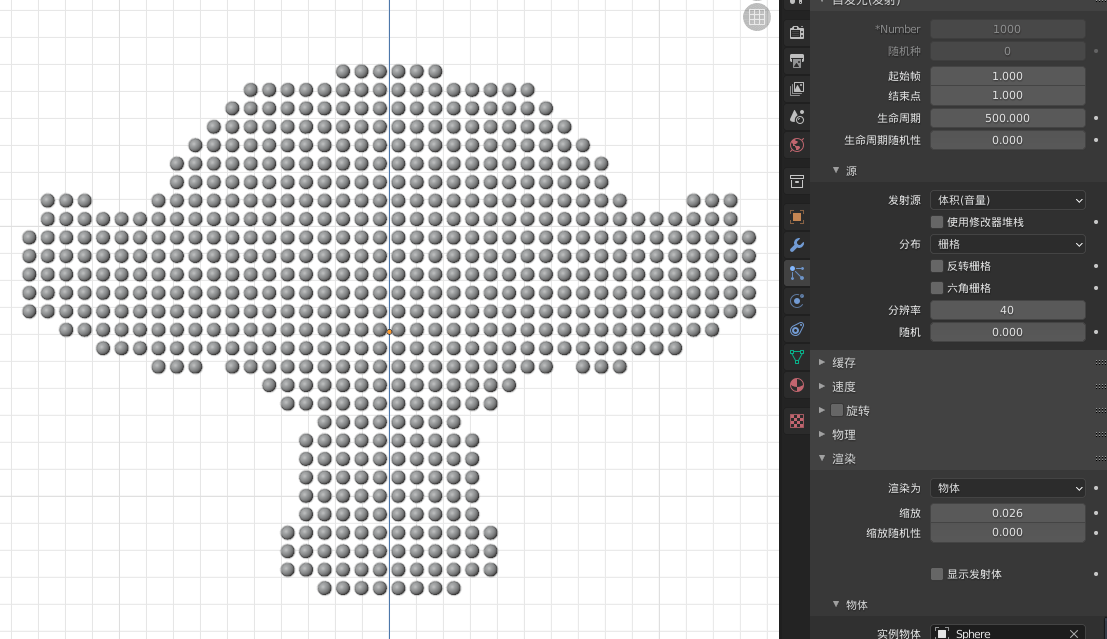Image resolution: width=1107 pixels, height=639 pixels.
Task: Toggle orthographic grid view gizmo button
Action: (x=757, y=16)
